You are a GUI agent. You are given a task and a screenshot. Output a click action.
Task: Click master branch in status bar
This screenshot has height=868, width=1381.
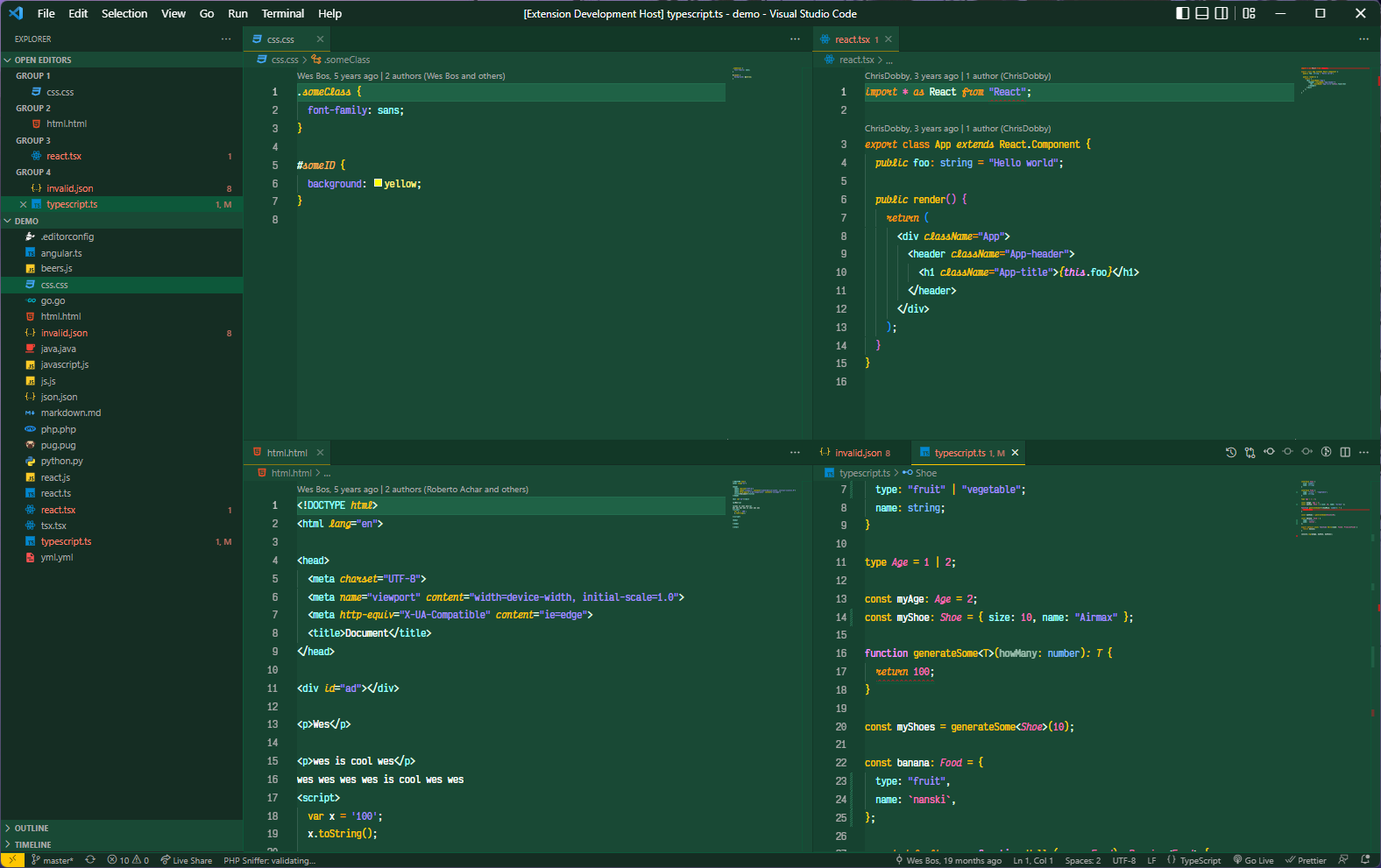53,860
